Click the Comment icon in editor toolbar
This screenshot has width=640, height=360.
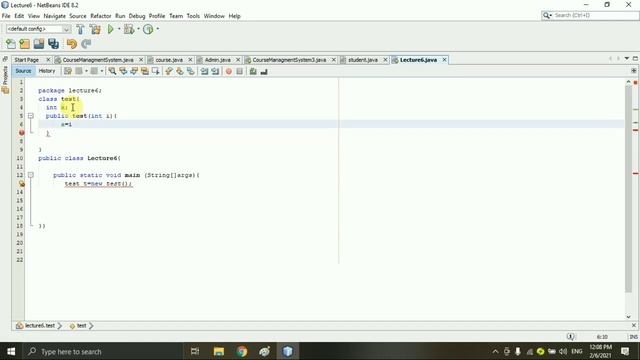[x=253, y=71]
